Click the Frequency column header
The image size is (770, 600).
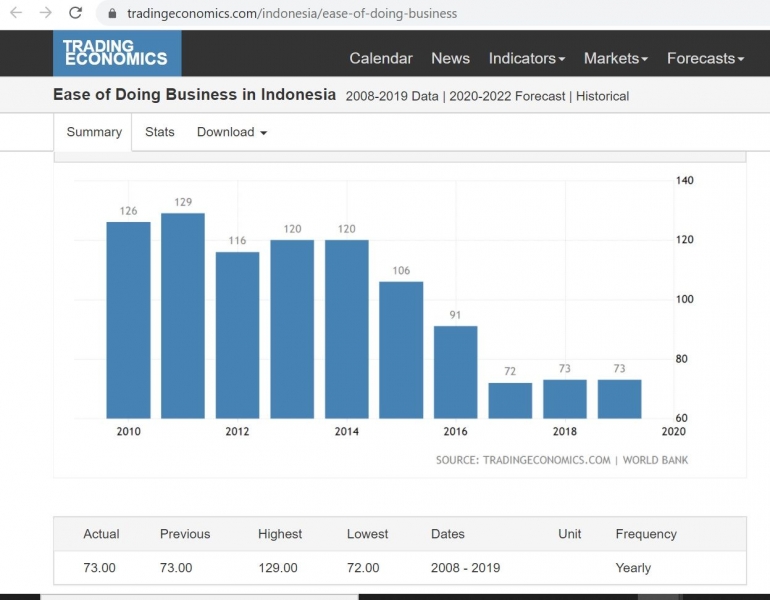click(646, 534)
